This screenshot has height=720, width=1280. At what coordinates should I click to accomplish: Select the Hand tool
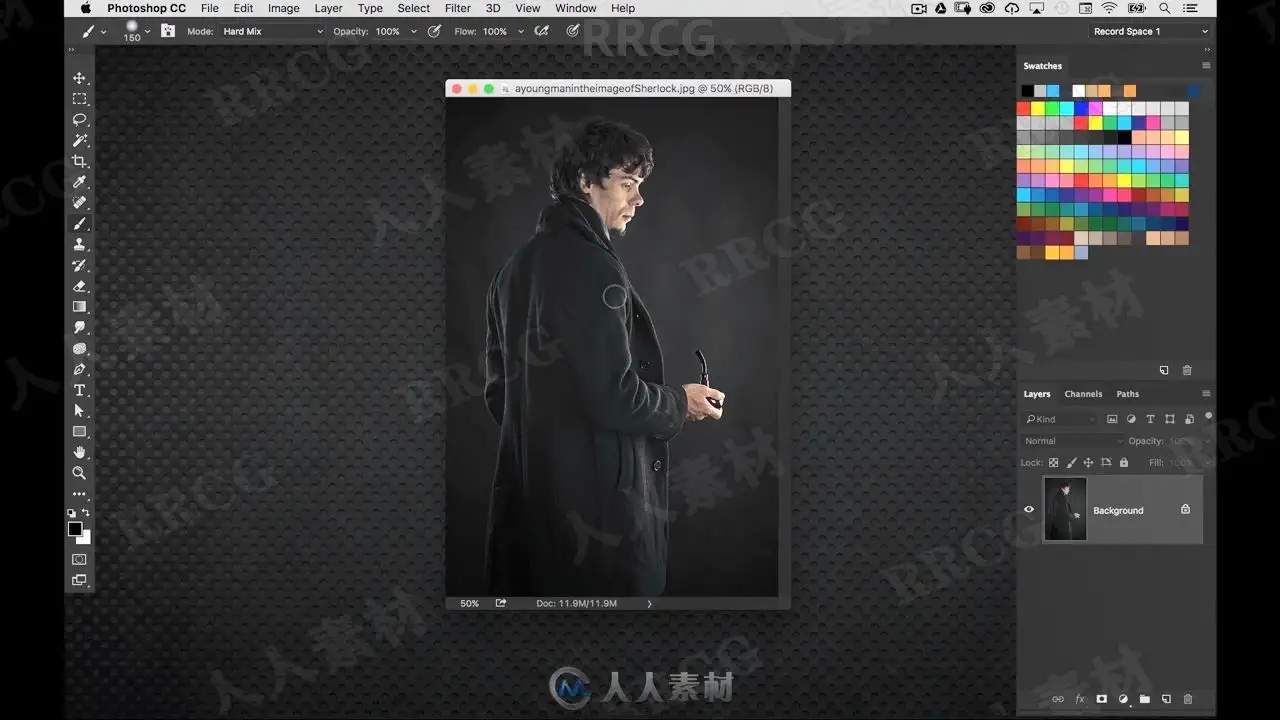click(80, 453)
